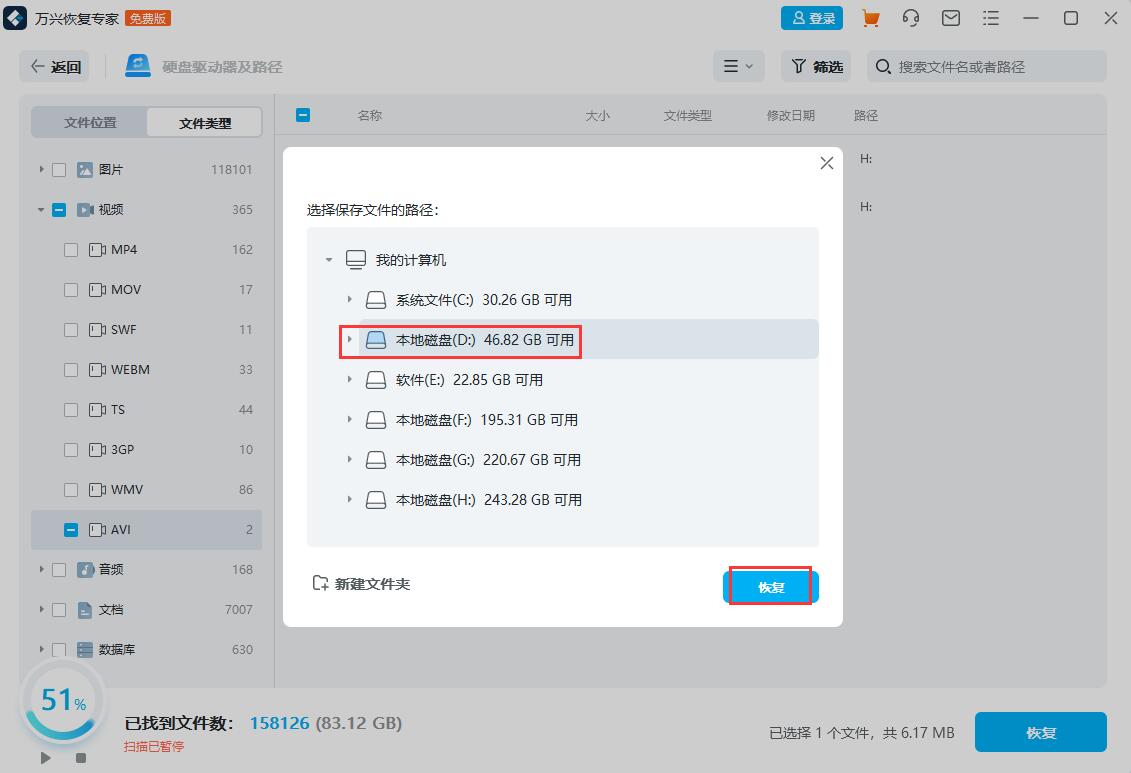Close the save path dialog
1131x773 pixels.
click(827, 163)
